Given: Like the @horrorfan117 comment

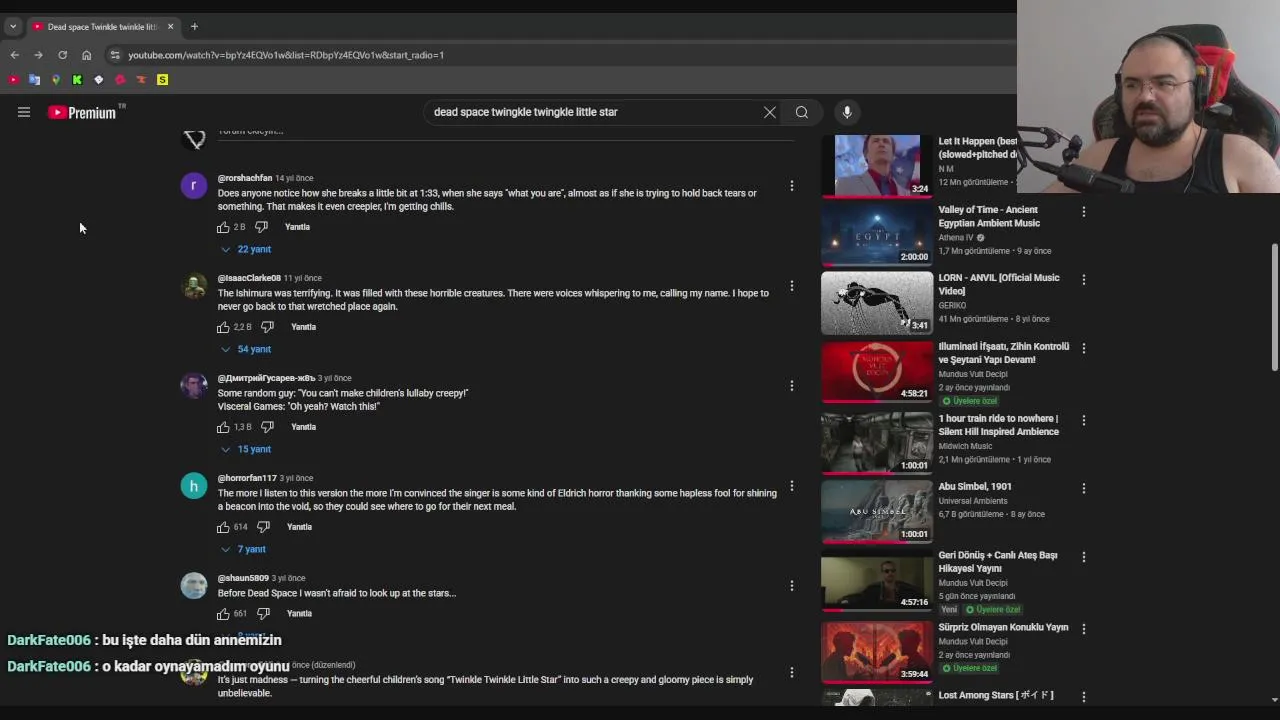Looking at the screenshot, I should pyautogui.click(x=223, y=527).
